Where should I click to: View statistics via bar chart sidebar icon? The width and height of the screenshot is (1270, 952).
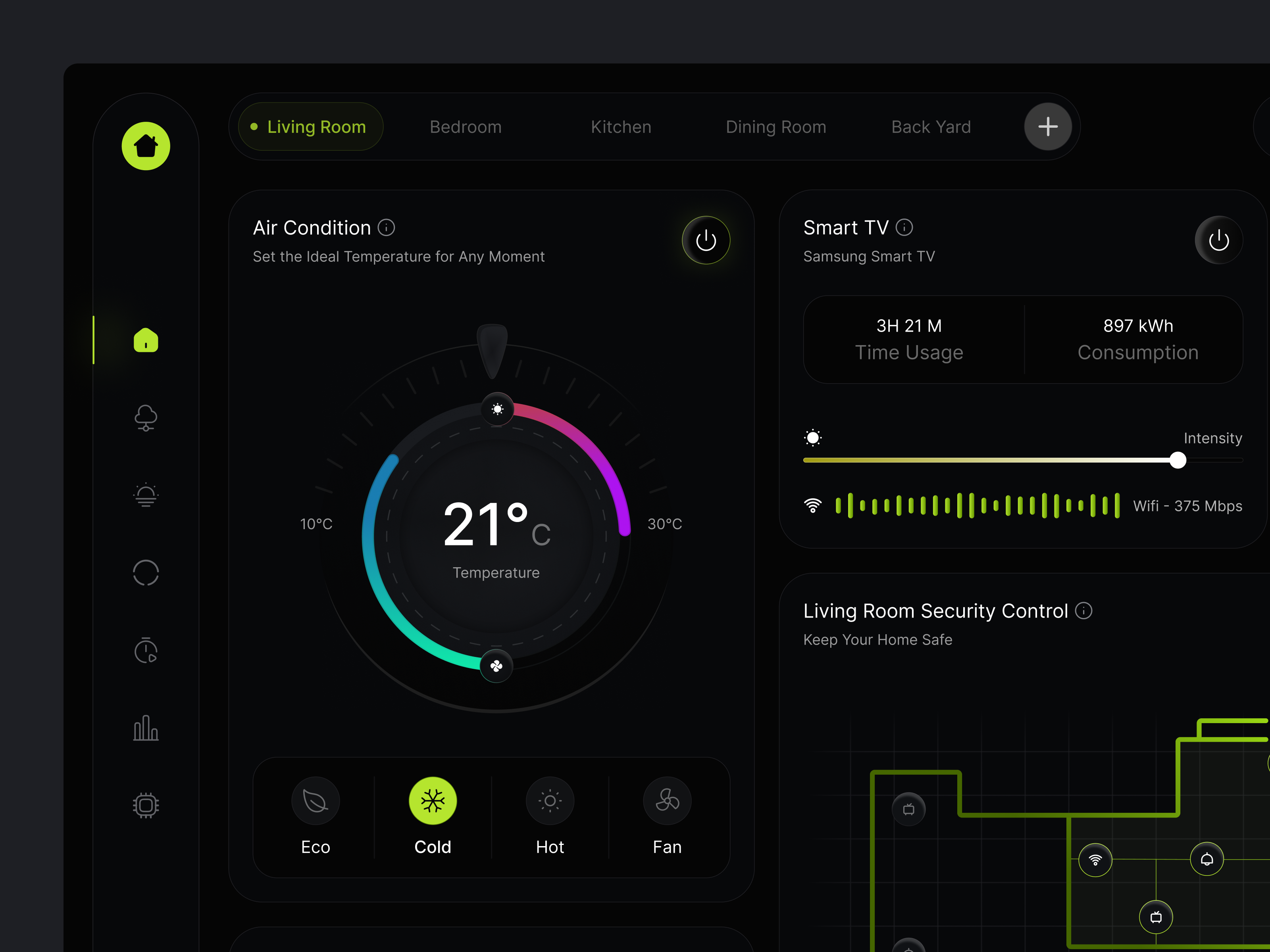[x=145, y=727]
